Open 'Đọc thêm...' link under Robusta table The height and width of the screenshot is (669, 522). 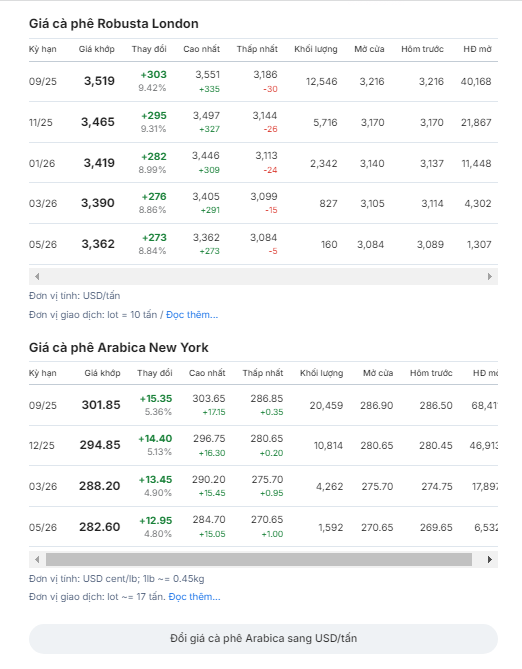[192, 315]
